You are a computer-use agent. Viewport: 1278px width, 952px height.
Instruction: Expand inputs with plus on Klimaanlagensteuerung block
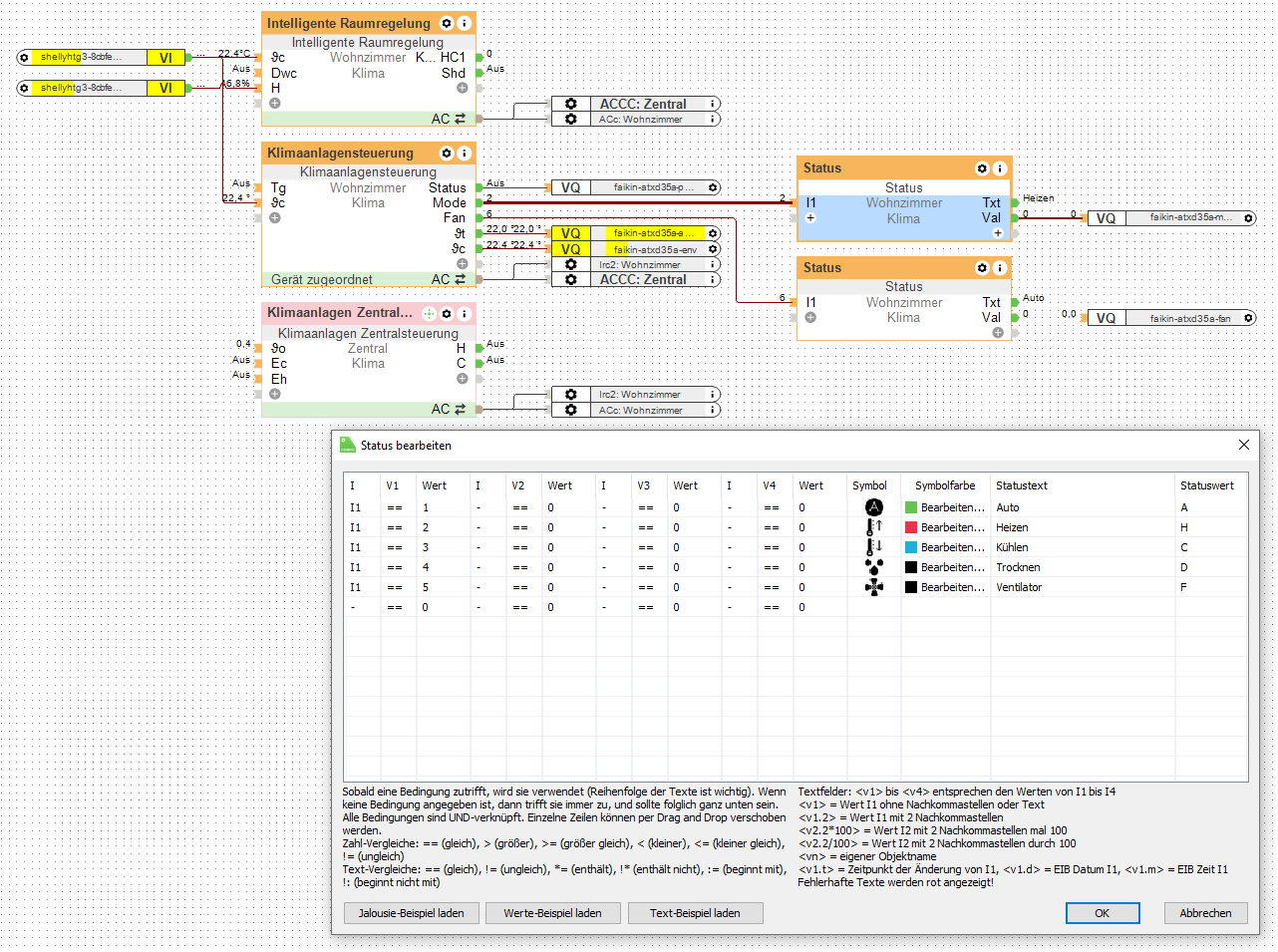(275, 217)
